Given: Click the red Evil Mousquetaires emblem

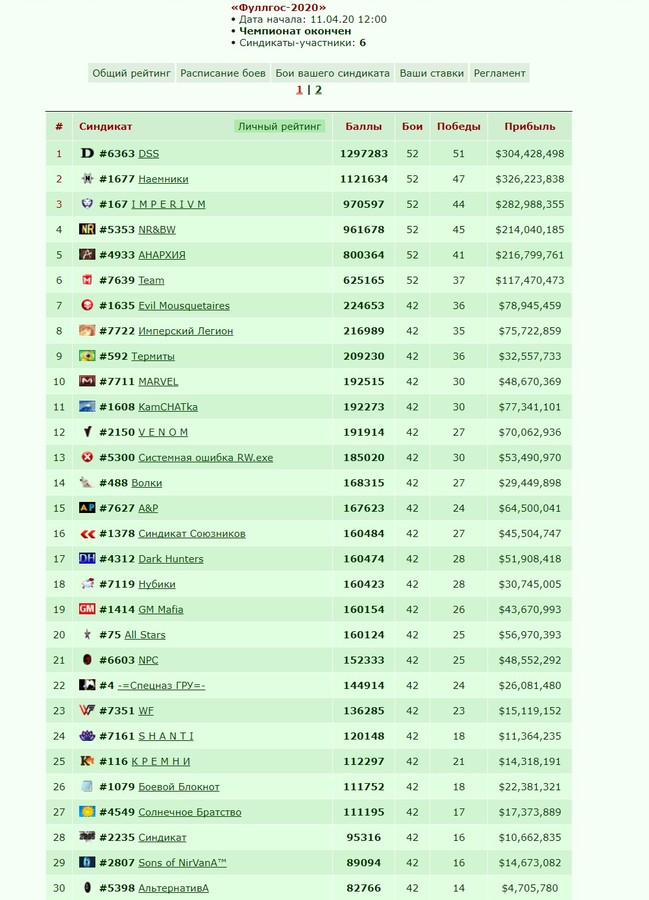Looking at the screenshot, I should click(87, 305).
